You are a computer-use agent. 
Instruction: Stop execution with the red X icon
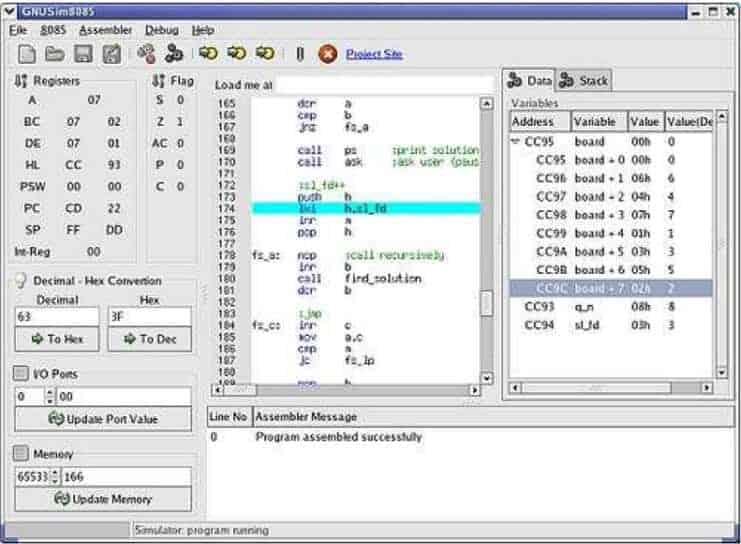click(327, 53)
